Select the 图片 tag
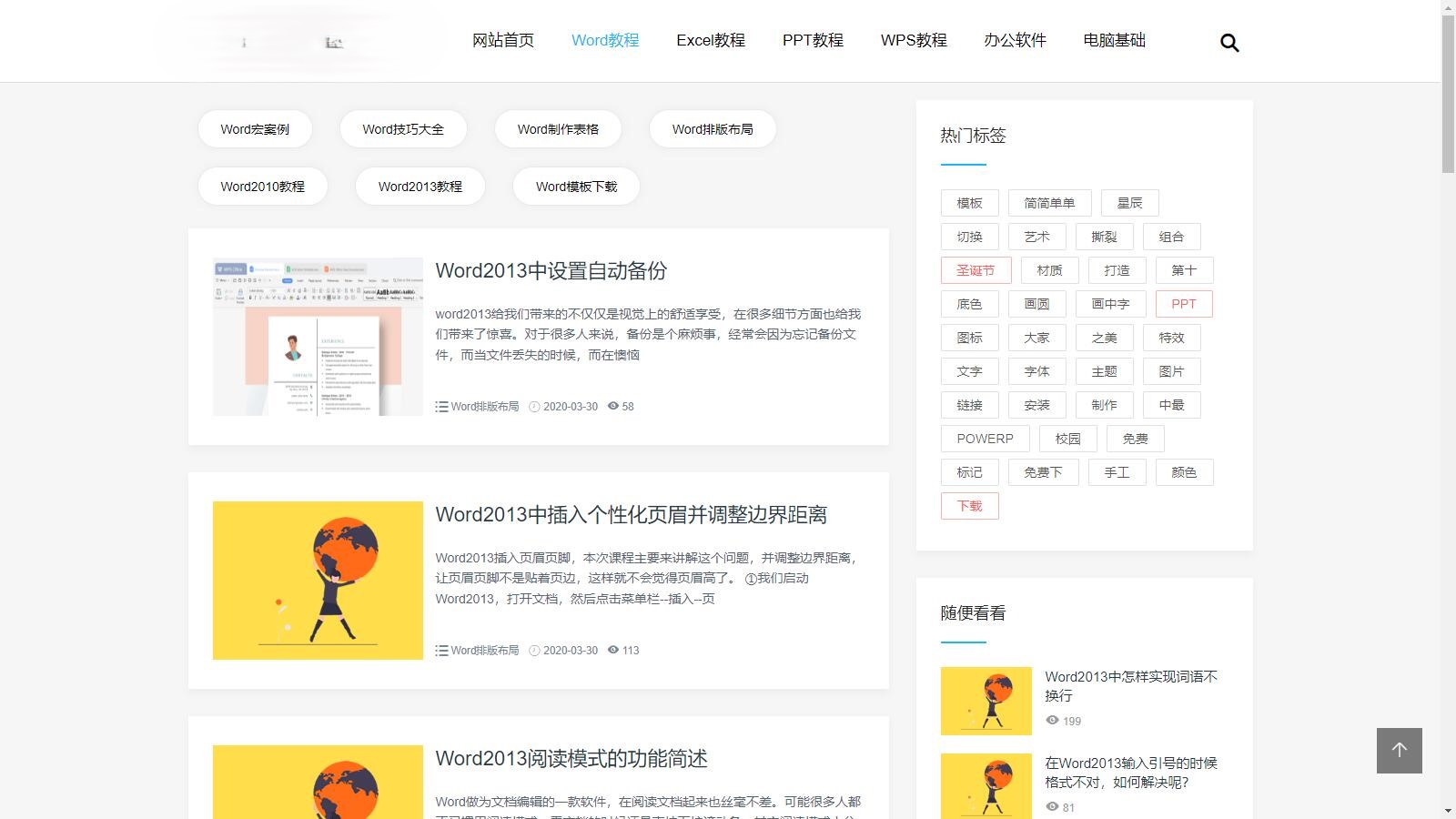Screen dimensions: 1456x819 pos(1171,371)
